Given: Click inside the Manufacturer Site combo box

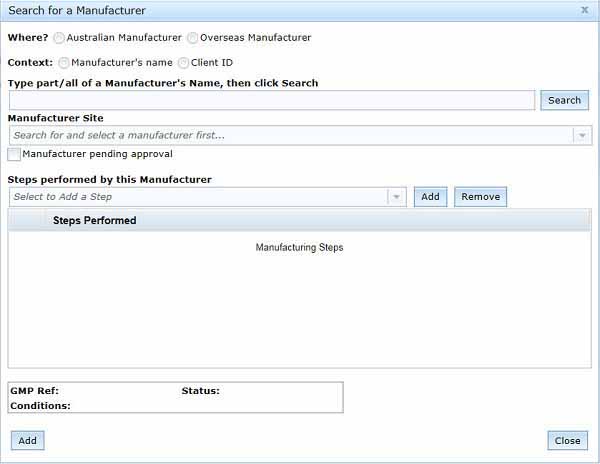Looking at the screenshot, I should [x=290, y=135].
